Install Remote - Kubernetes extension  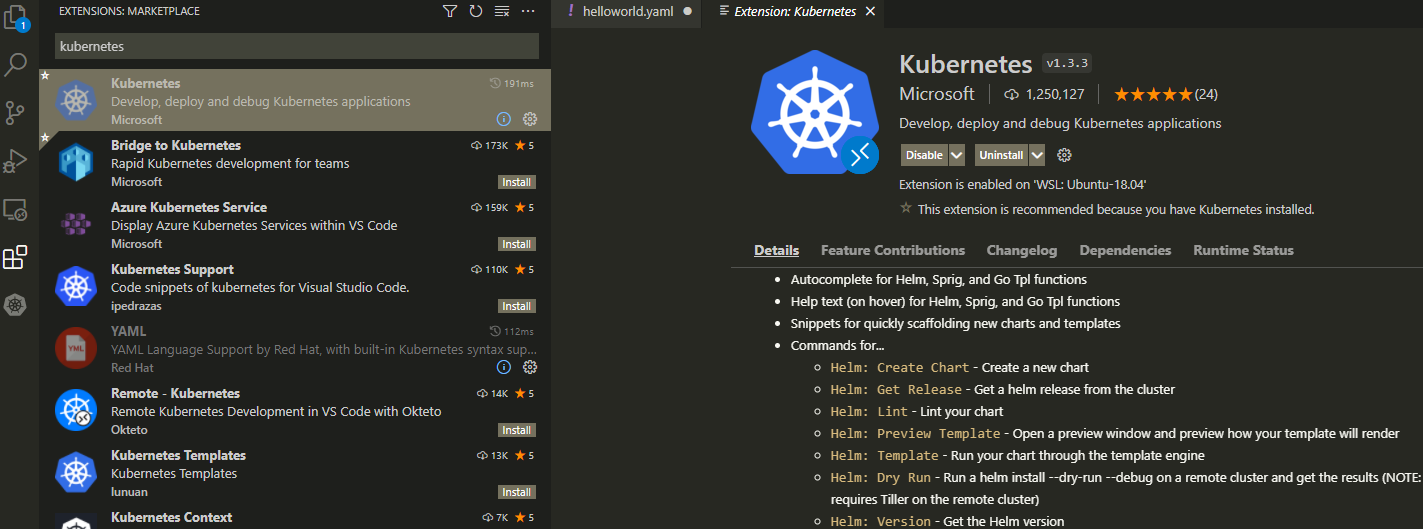pos(517,430)
